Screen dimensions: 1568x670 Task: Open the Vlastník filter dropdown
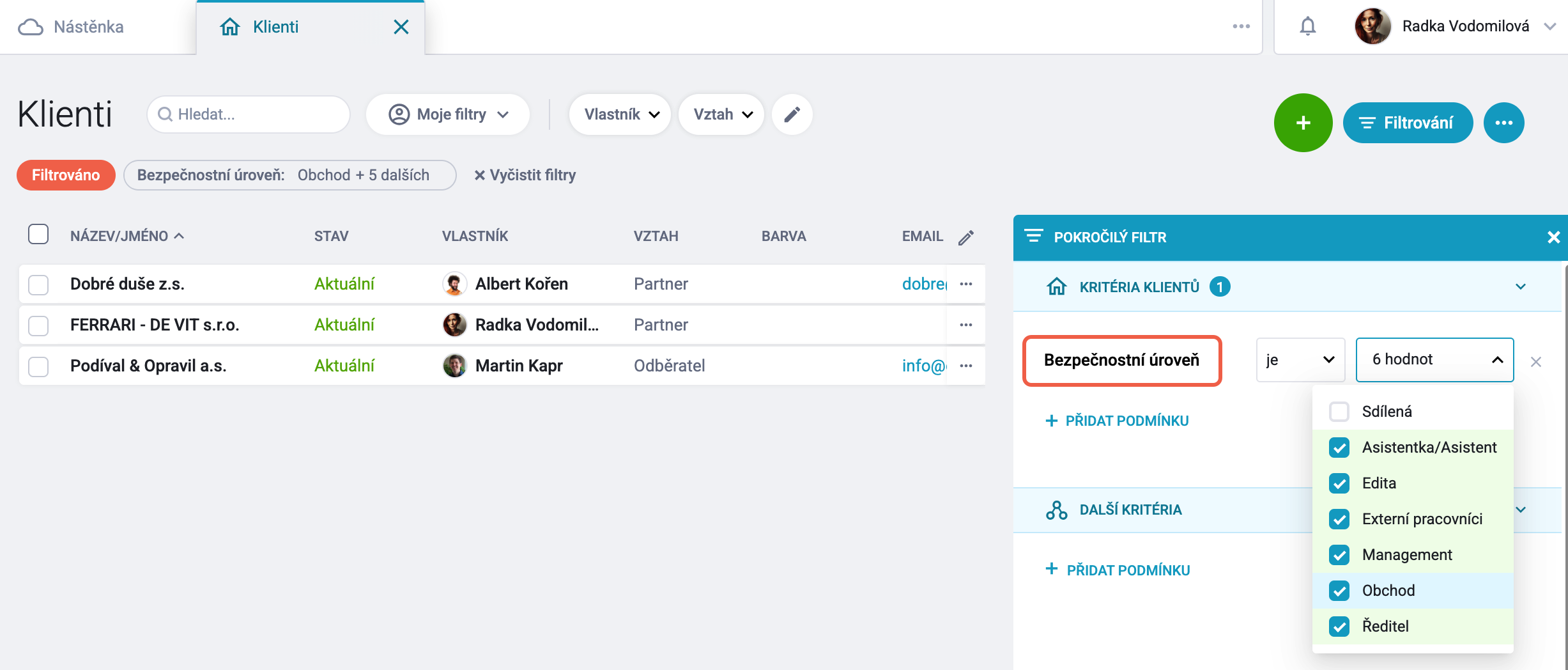point(620,114)
